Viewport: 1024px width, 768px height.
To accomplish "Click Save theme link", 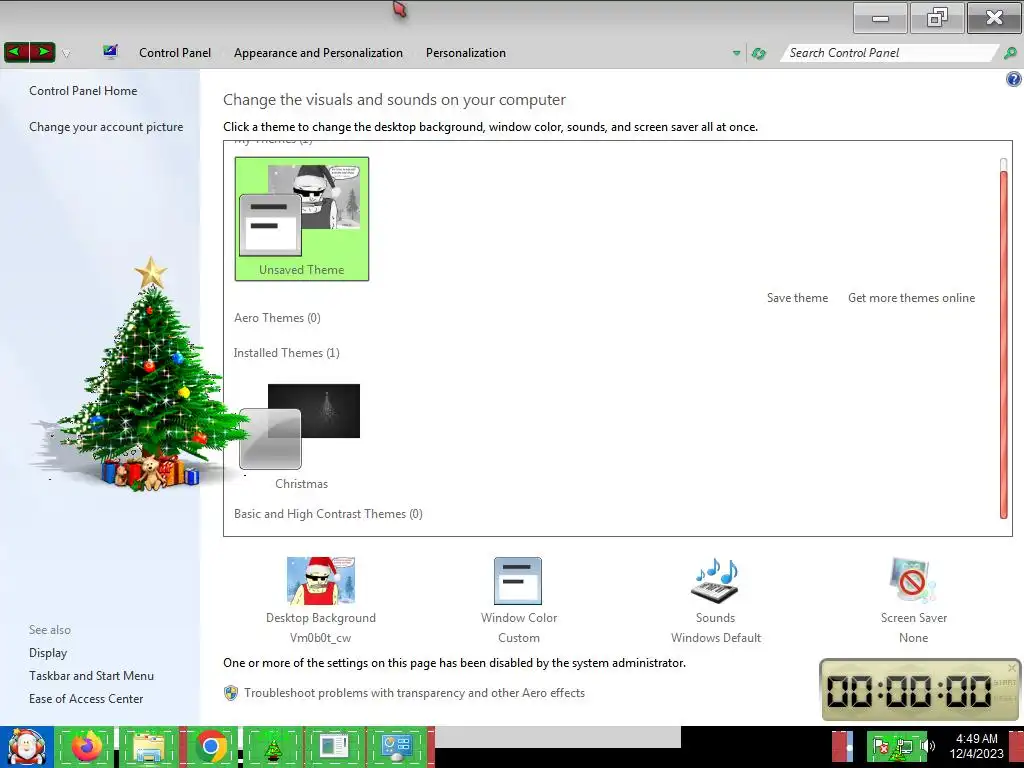I will pyautogui.click(x=797, y=298).
